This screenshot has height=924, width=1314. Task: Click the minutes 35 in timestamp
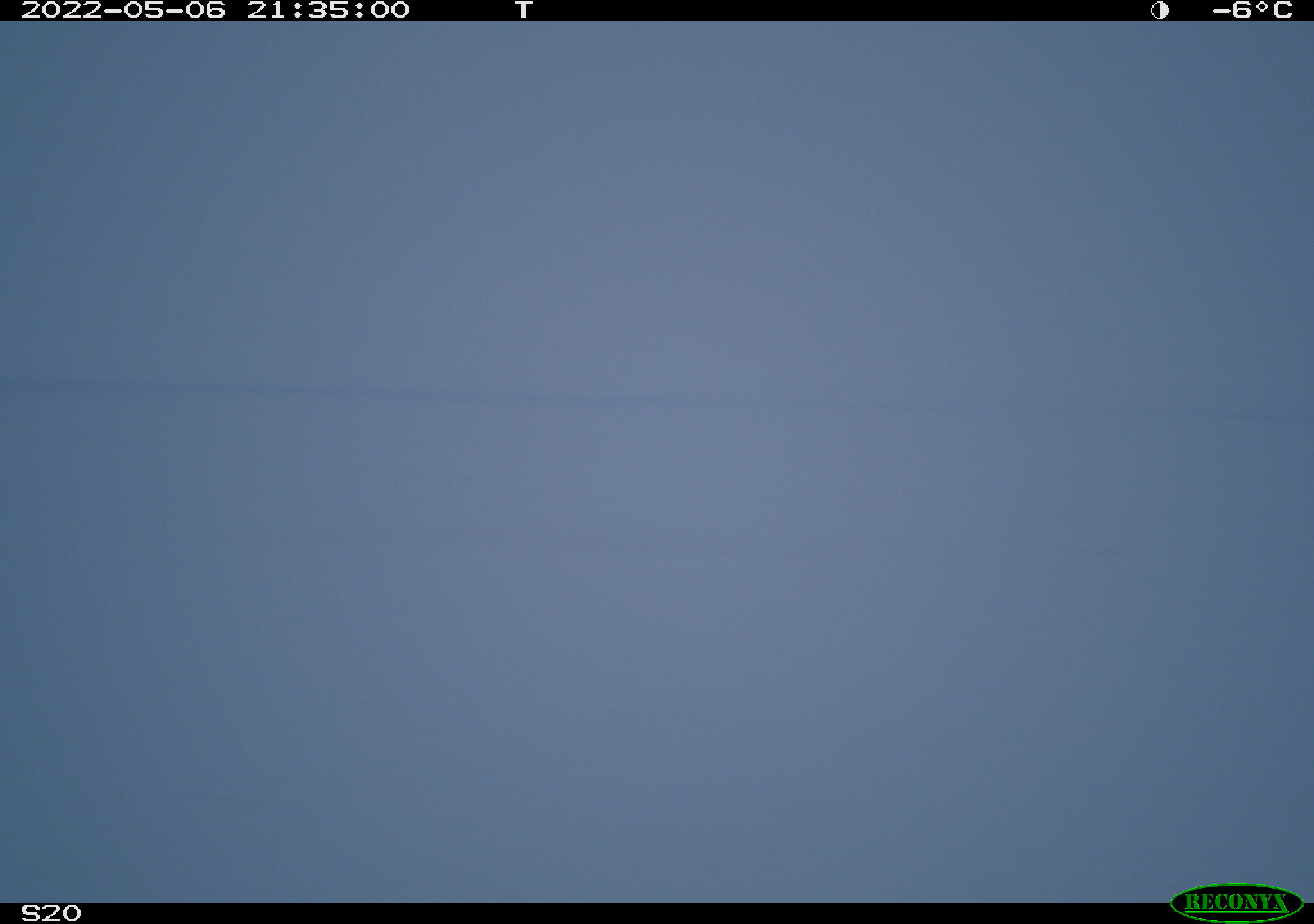pos(328,10)
